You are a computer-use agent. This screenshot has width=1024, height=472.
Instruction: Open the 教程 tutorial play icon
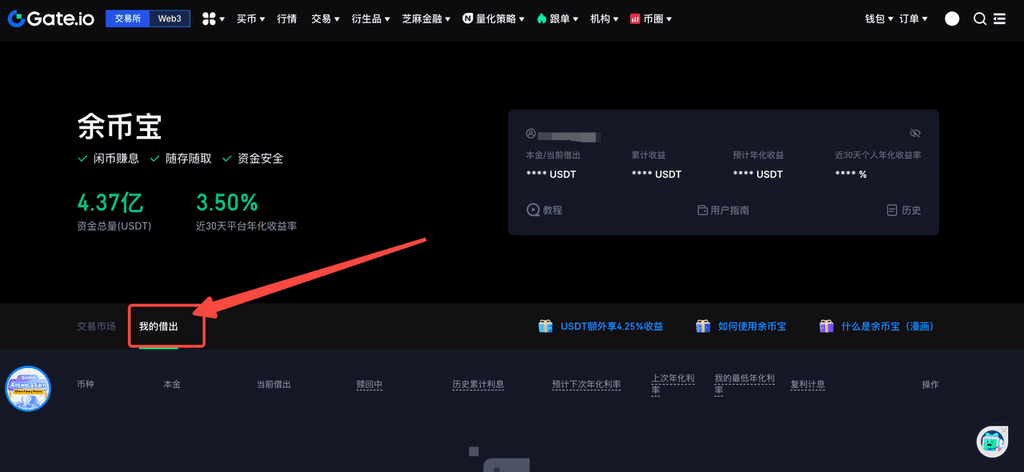click(533, 210)
